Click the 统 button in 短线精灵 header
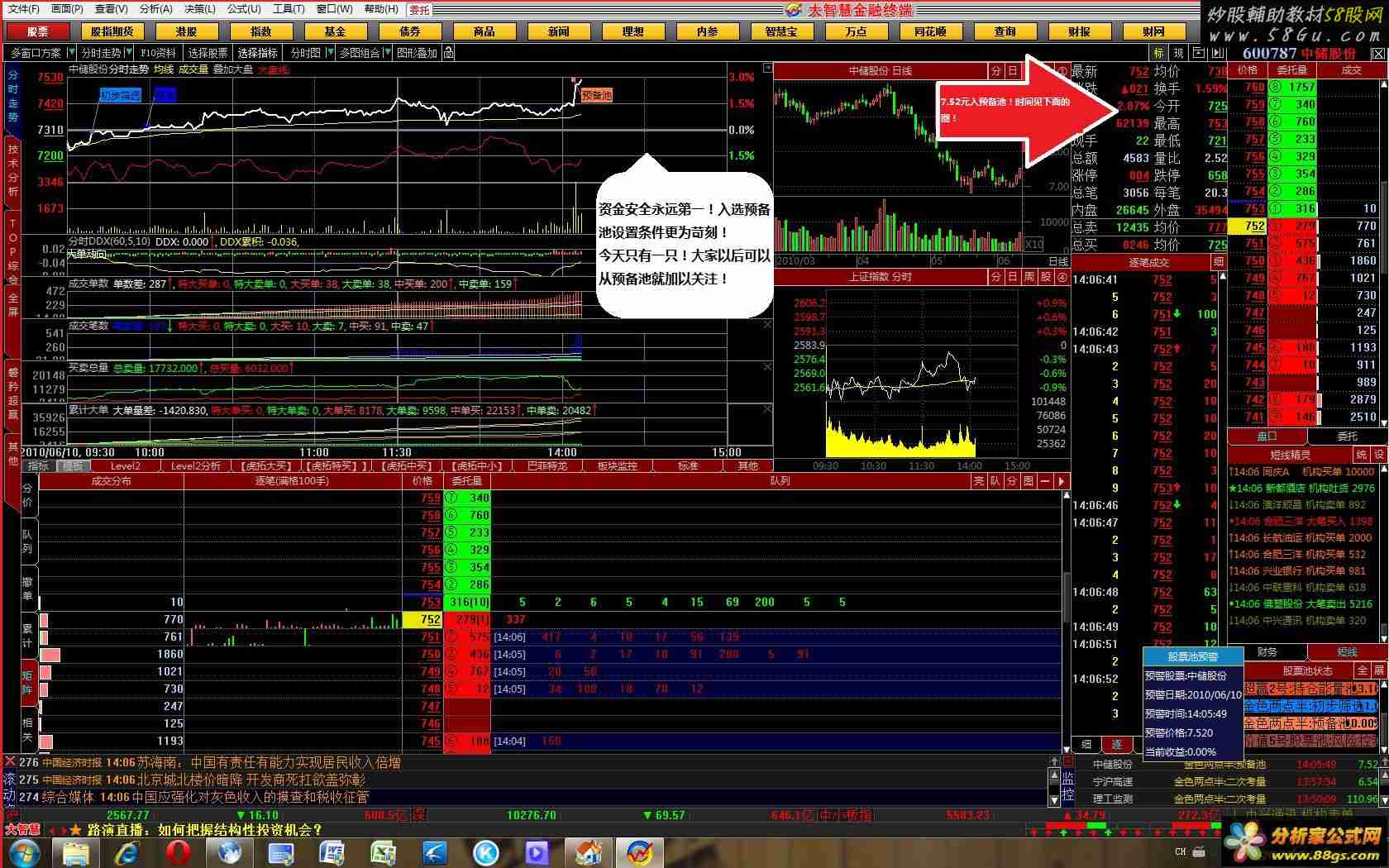1389x868 pixels. [x=1362, y=455]
